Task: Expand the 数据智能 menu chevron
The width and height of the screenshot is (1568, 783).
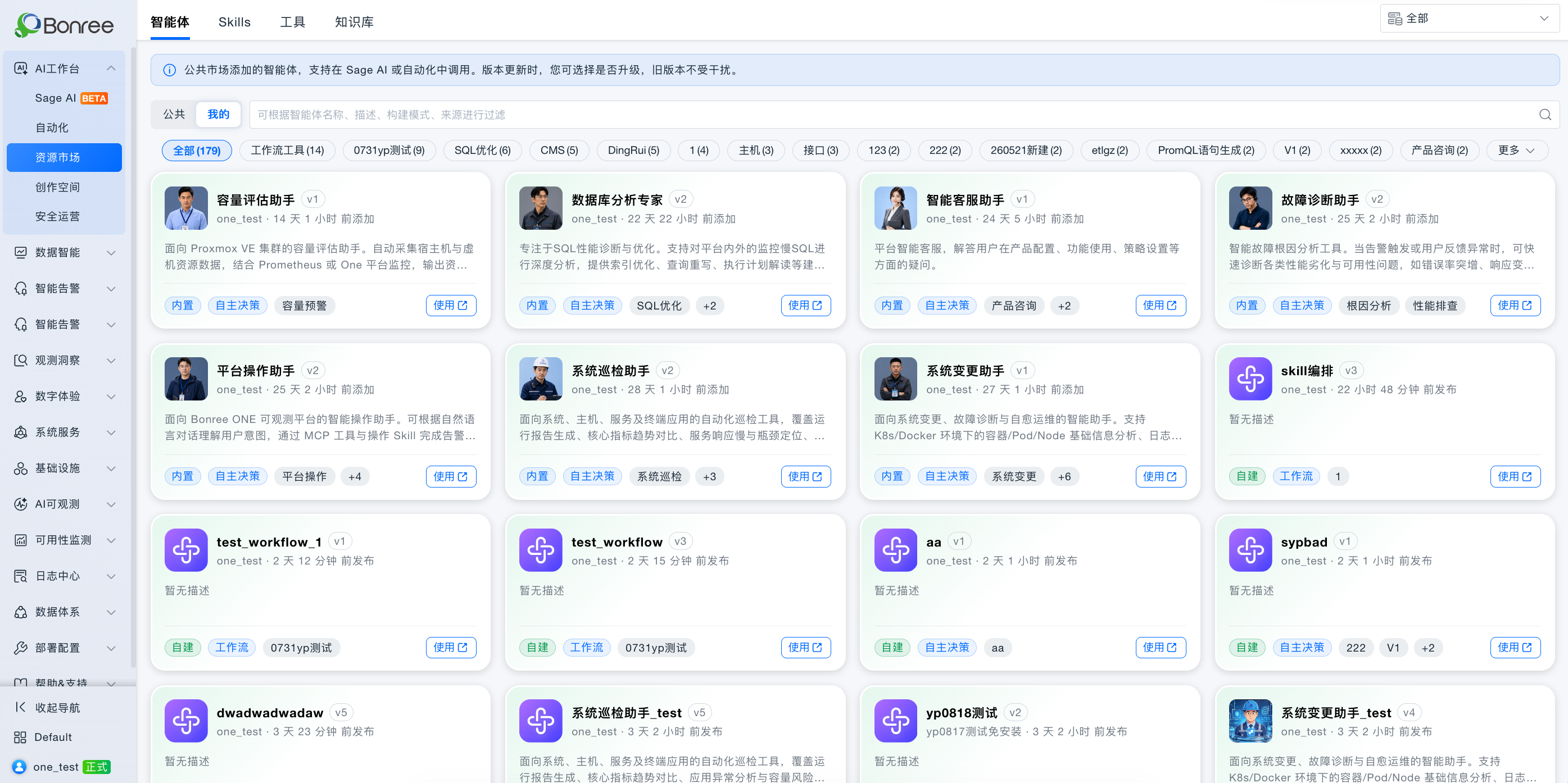Action: [x=111, y=253]
